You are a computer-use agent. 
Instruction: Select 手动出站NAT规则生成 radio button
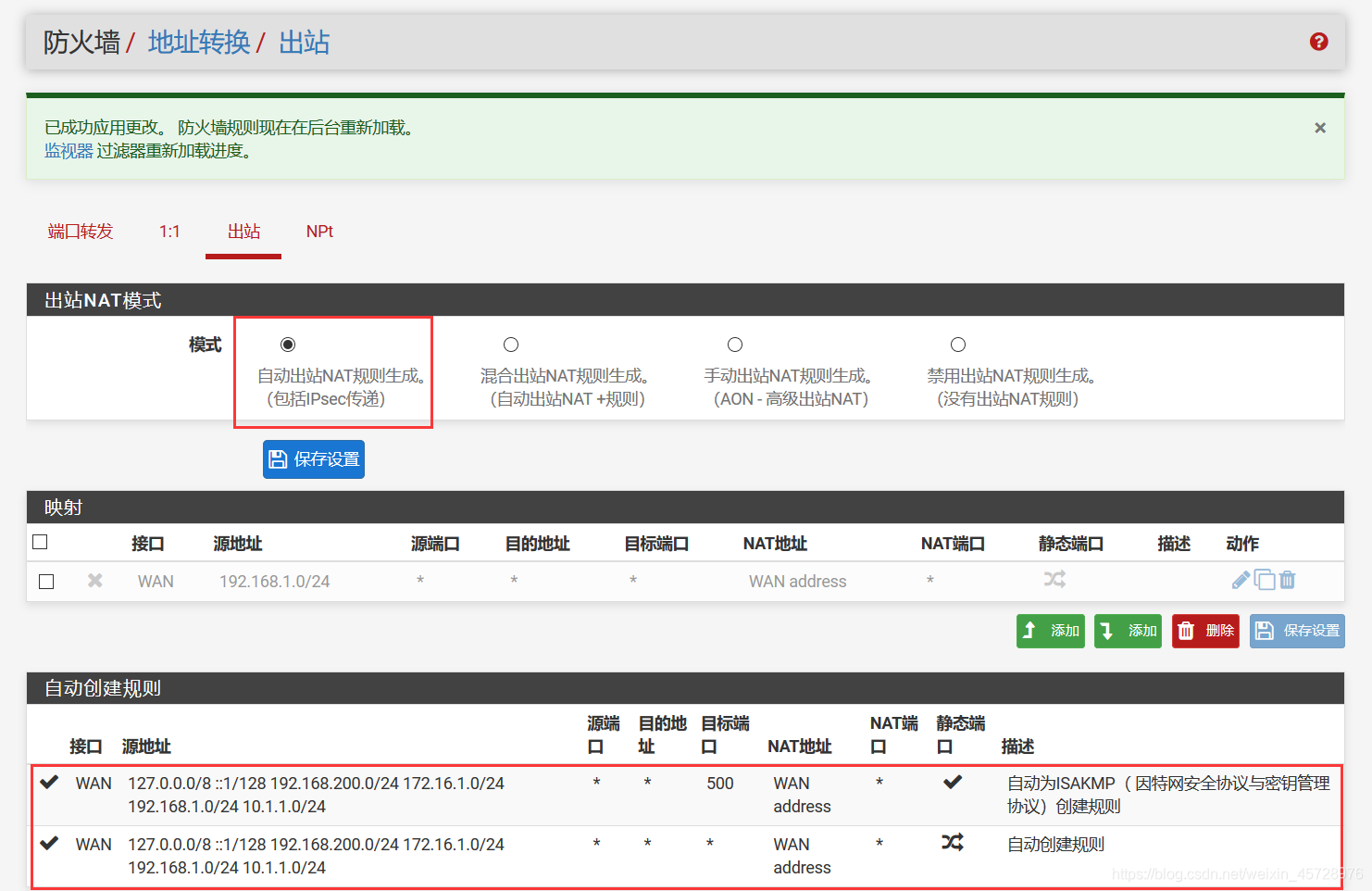pyautogui.click(x=735, y=345)
